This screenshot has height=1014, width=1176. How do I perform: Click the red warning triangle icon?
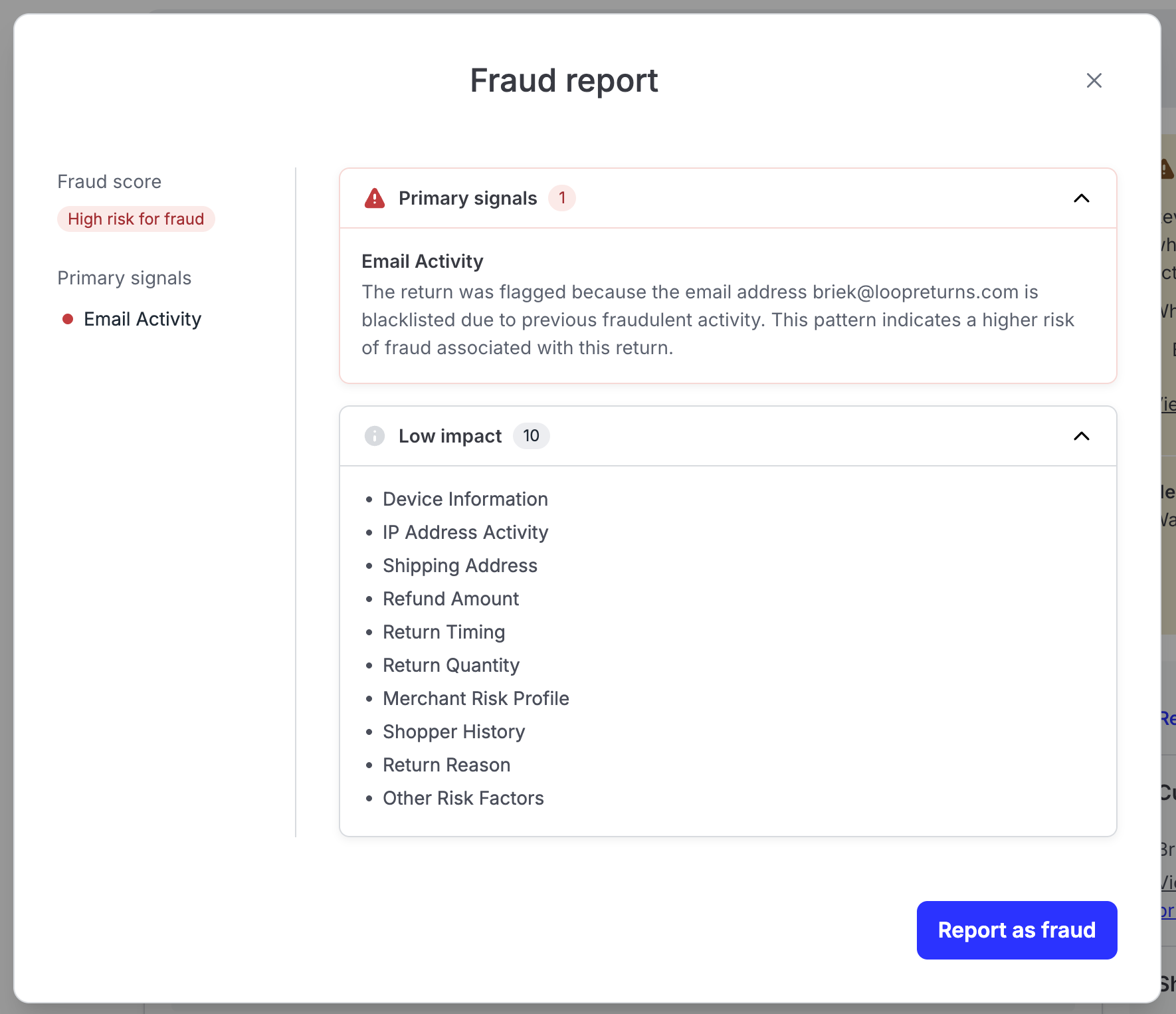pyautogui.click(x=375, y=198)
